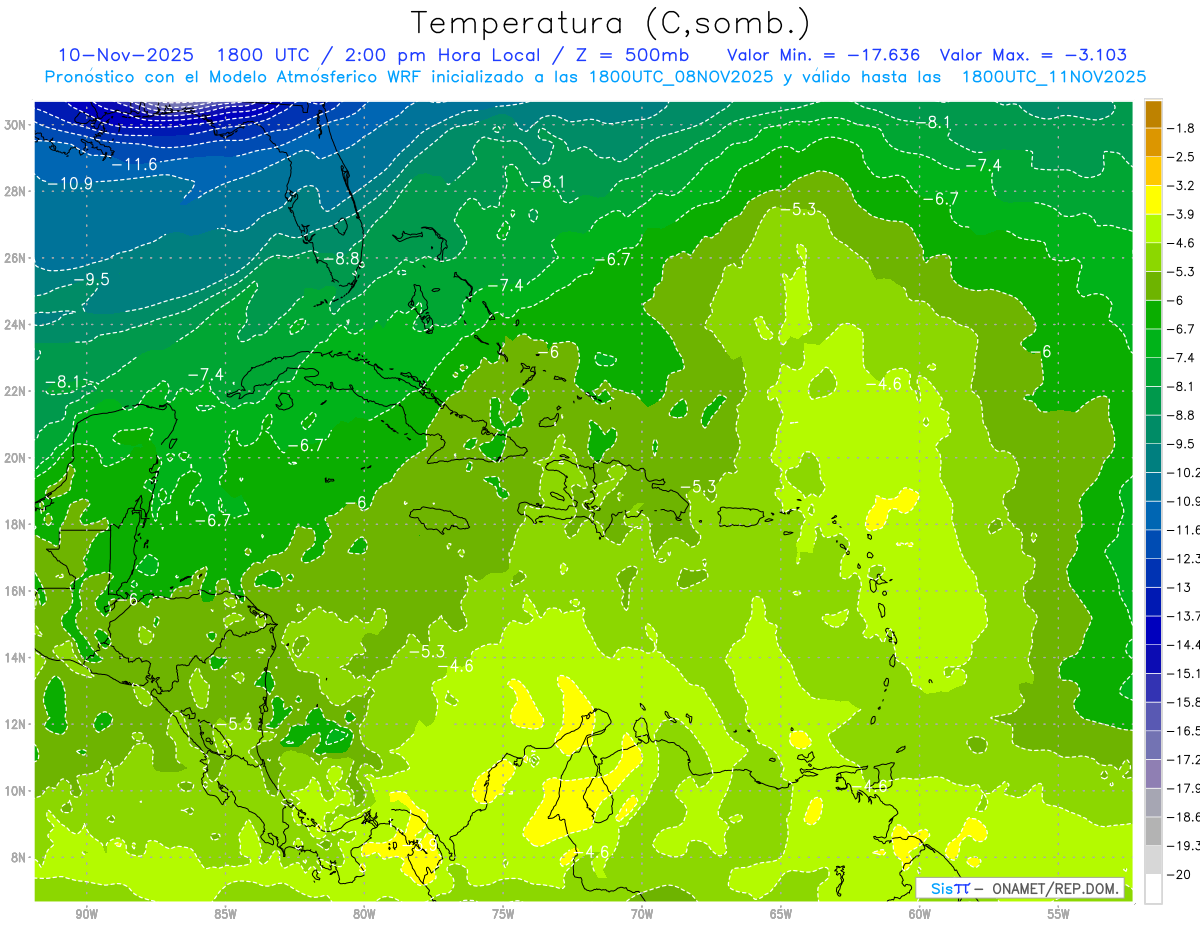Click the 75W longitude axis label

[503, 913]
